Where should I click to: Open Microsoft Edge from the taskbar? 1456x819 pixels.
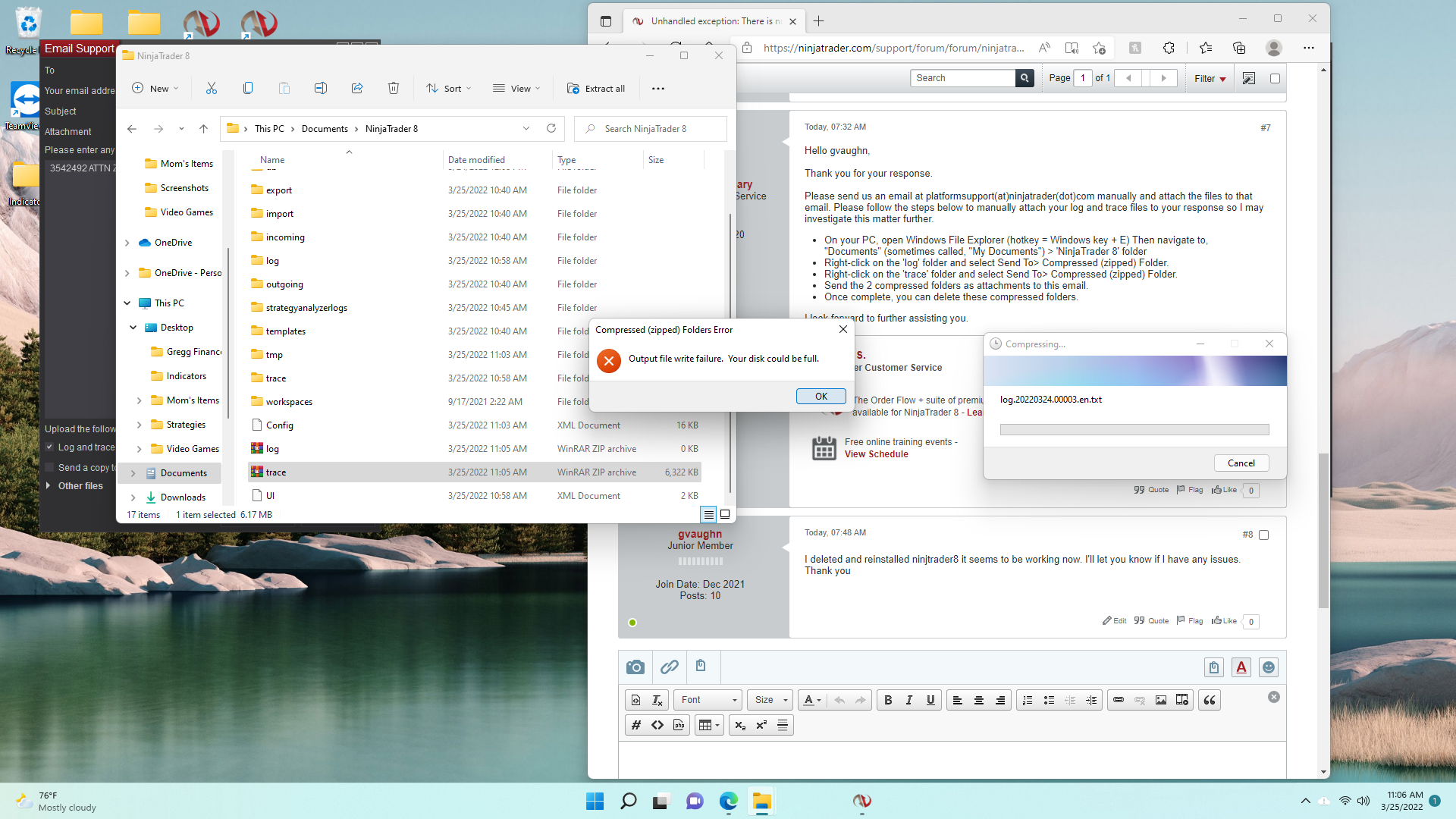pyautogui.click(x=729, y=801)
